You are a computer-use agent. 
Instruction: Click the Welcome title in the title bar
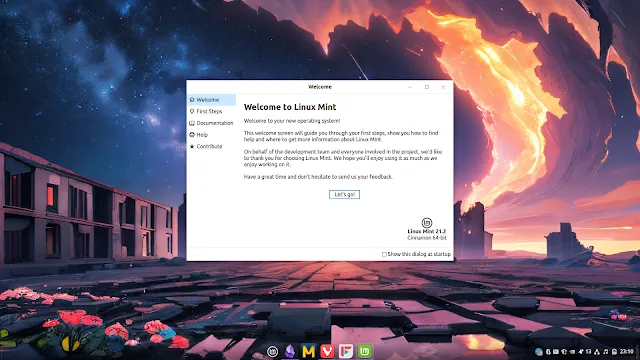[320, 87]
